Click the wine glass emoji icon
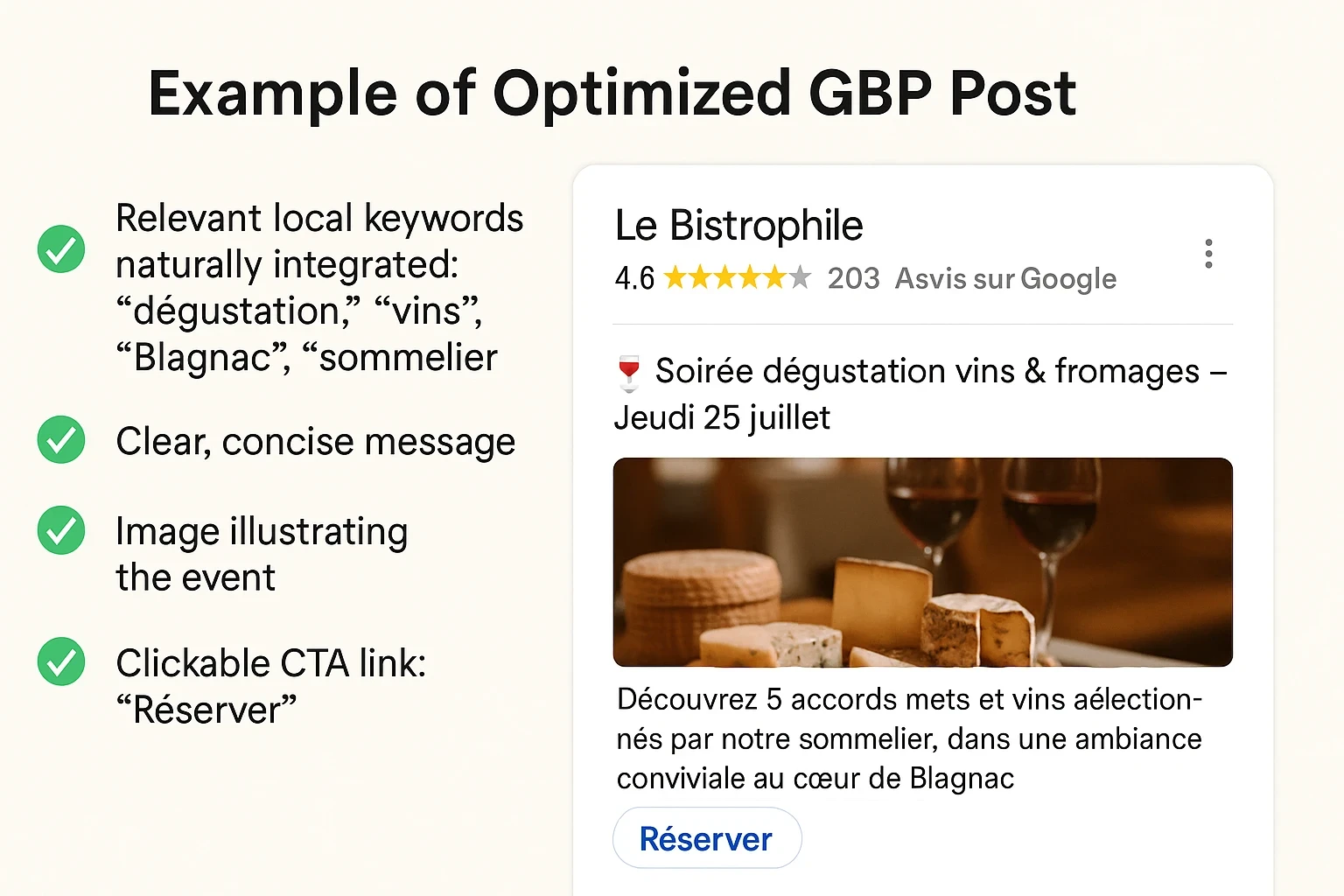 629,373
